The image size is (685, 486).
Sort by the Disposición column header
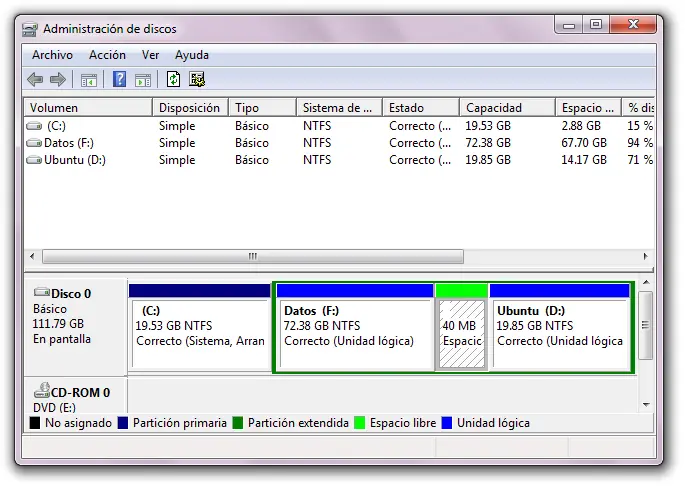pos(190,108)
